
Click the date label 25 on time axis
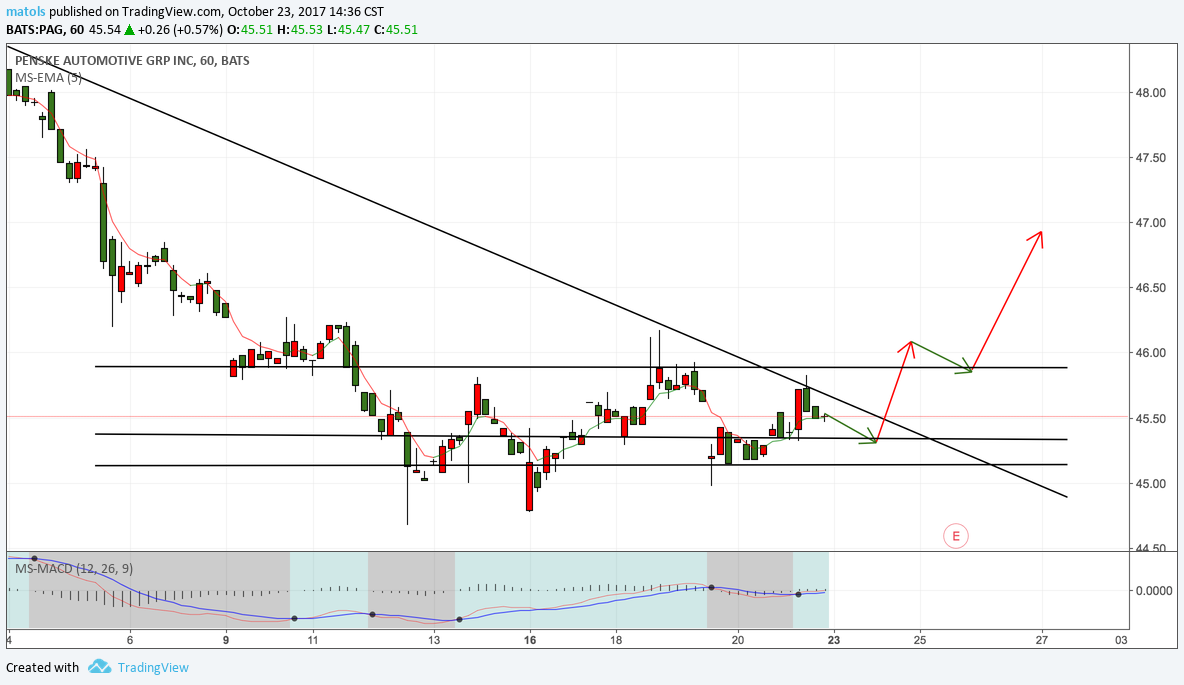919,640
